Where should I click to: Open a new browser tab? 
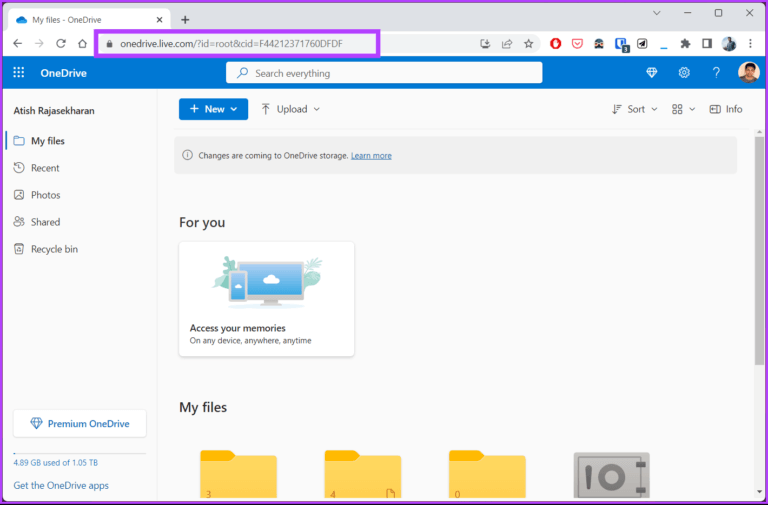[x=185, y=20]
